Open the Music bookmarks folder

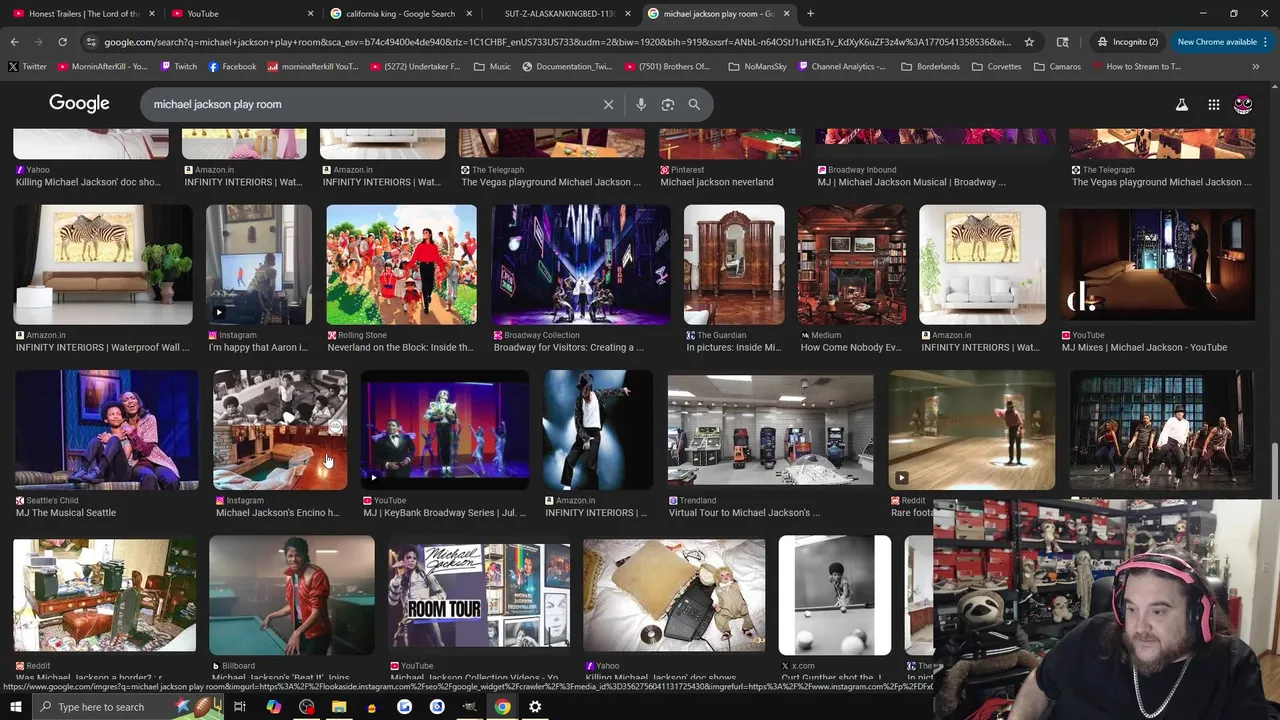492,67
